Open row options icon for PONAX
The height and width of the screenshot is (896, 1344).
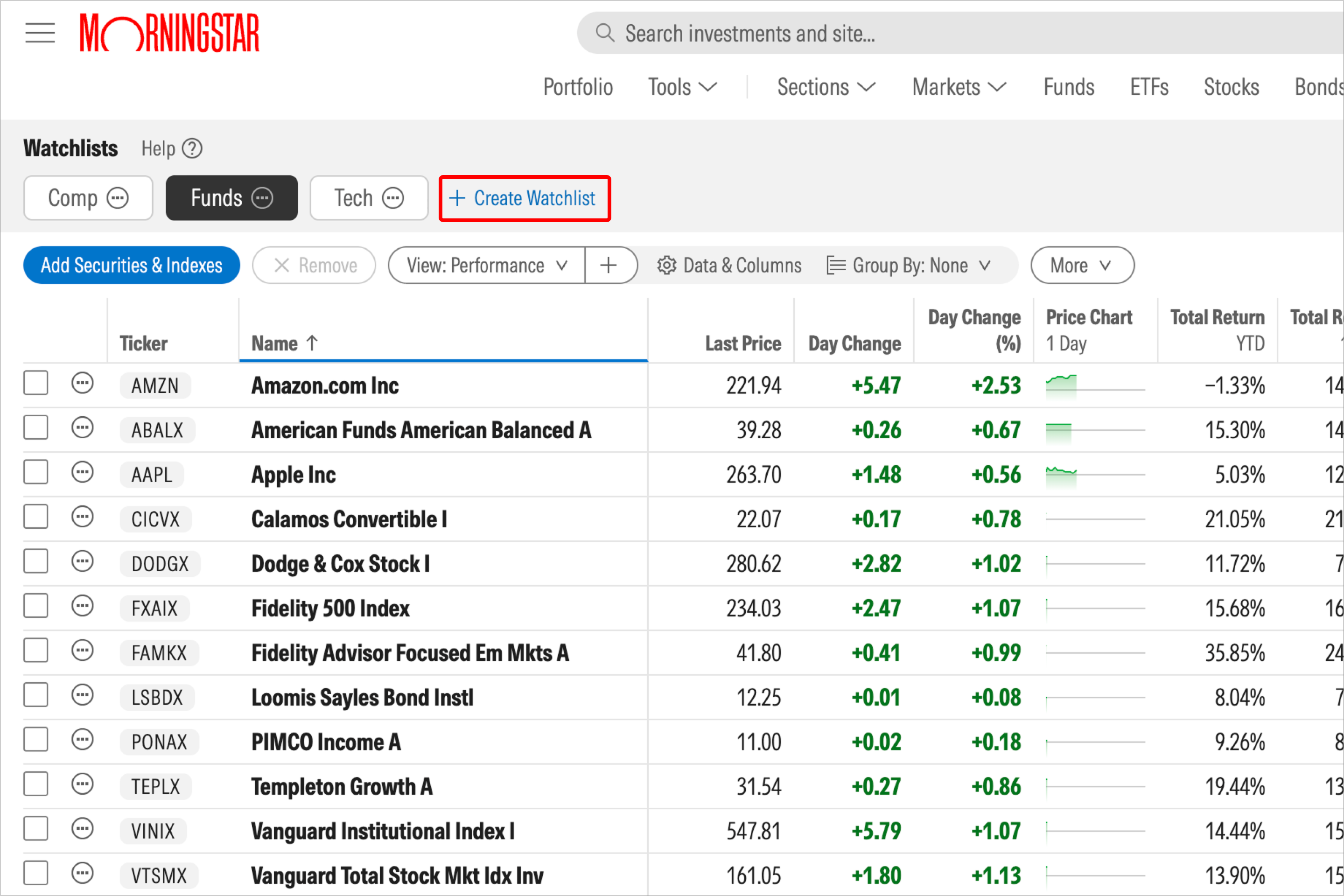pos(82,740)
